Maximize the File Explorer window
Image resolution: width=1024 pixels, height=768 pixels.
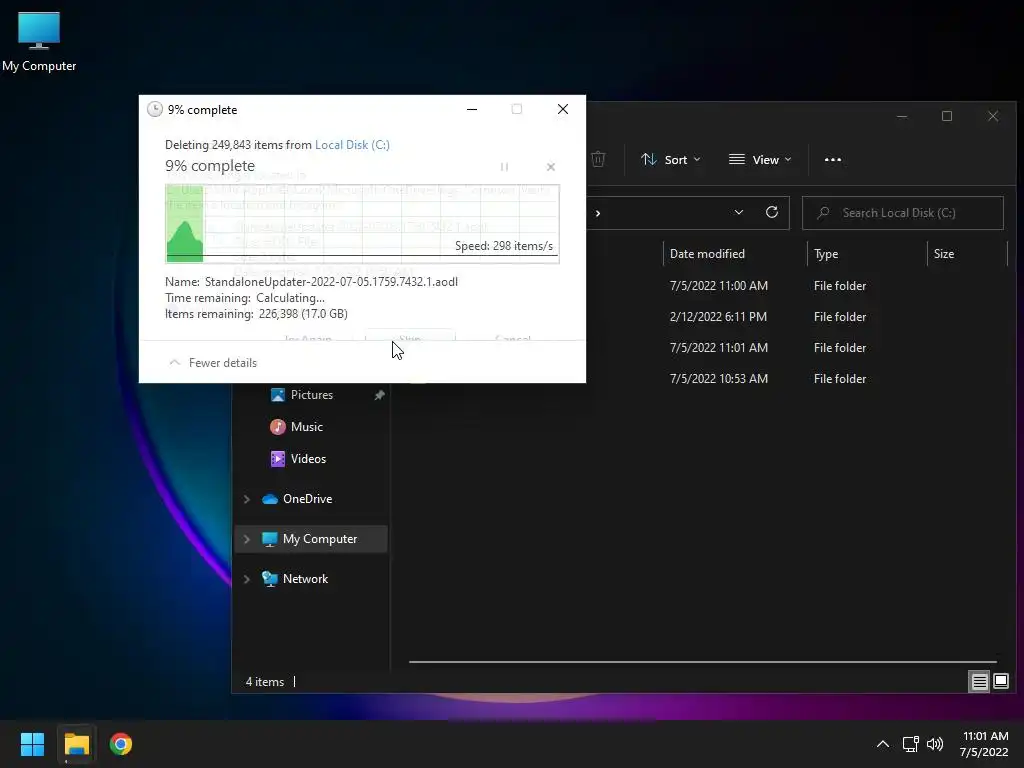coord(947,116)
